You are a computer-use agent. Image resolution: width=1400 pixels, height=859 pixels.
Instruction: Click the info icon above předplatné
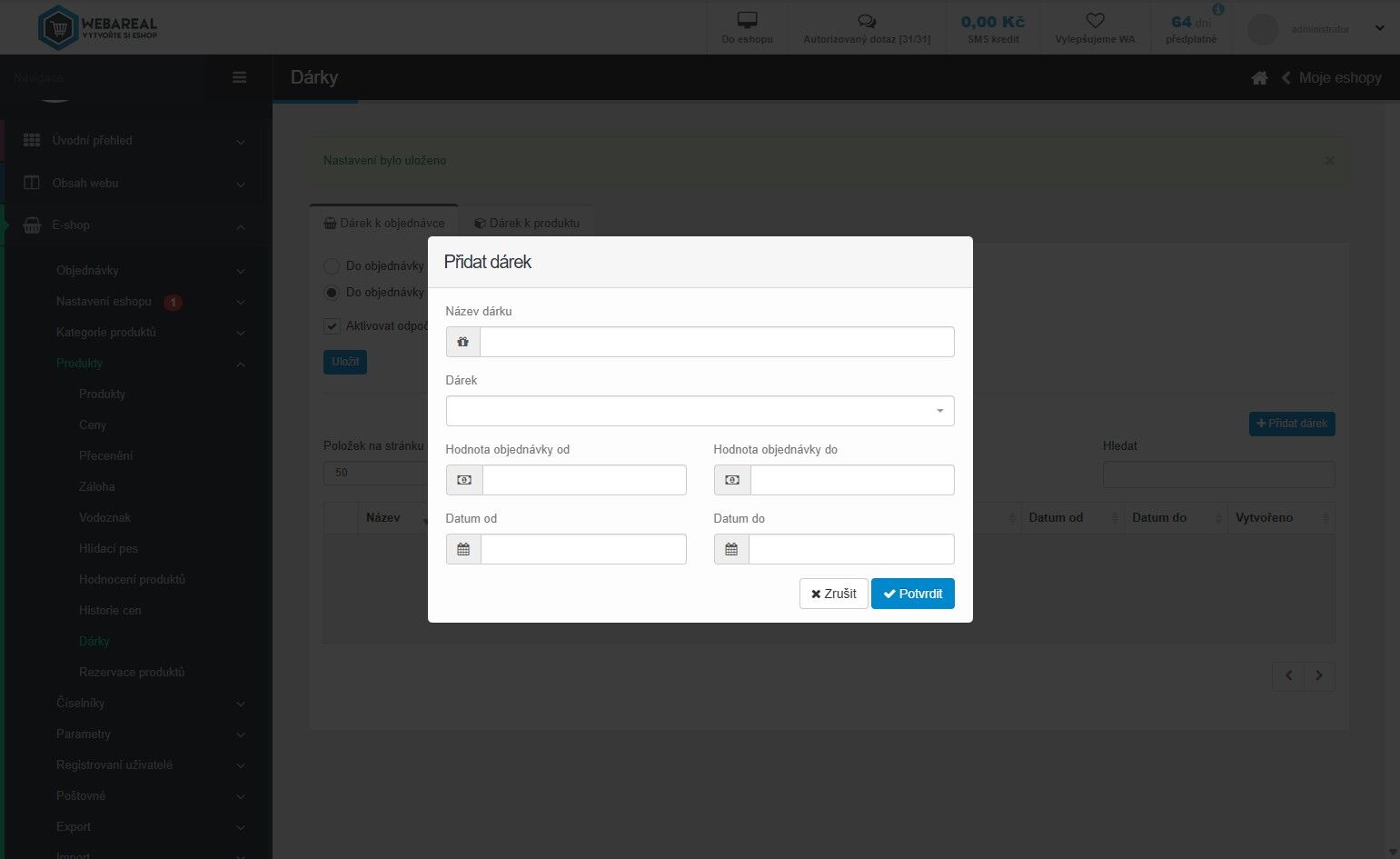[1218, 9]
